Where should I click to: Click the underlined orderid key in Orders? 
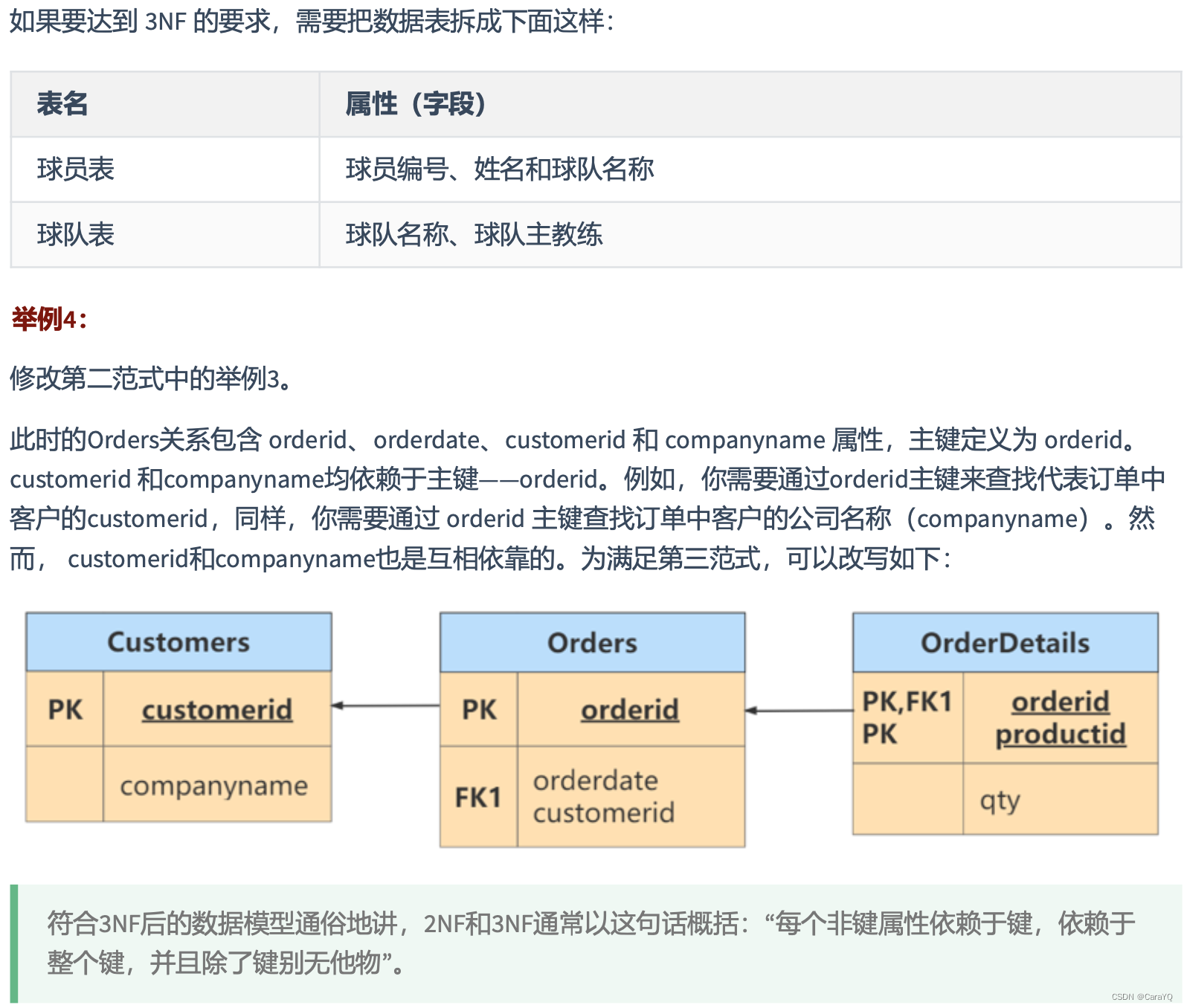pyautogui.click(x=630, y=710)
